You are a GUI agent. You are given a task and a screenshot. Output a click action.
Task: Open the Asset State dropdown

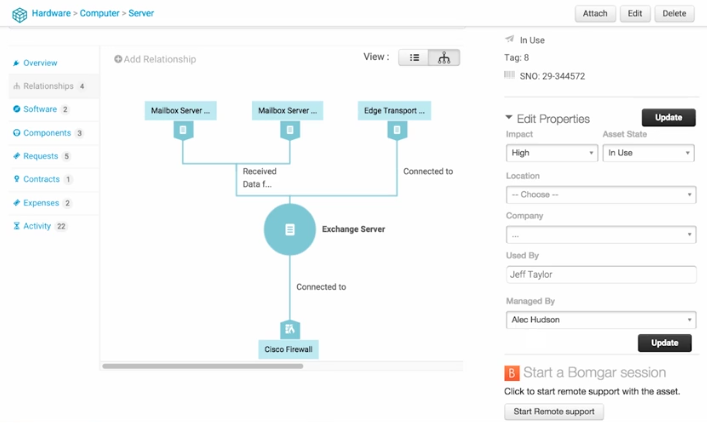648,153
